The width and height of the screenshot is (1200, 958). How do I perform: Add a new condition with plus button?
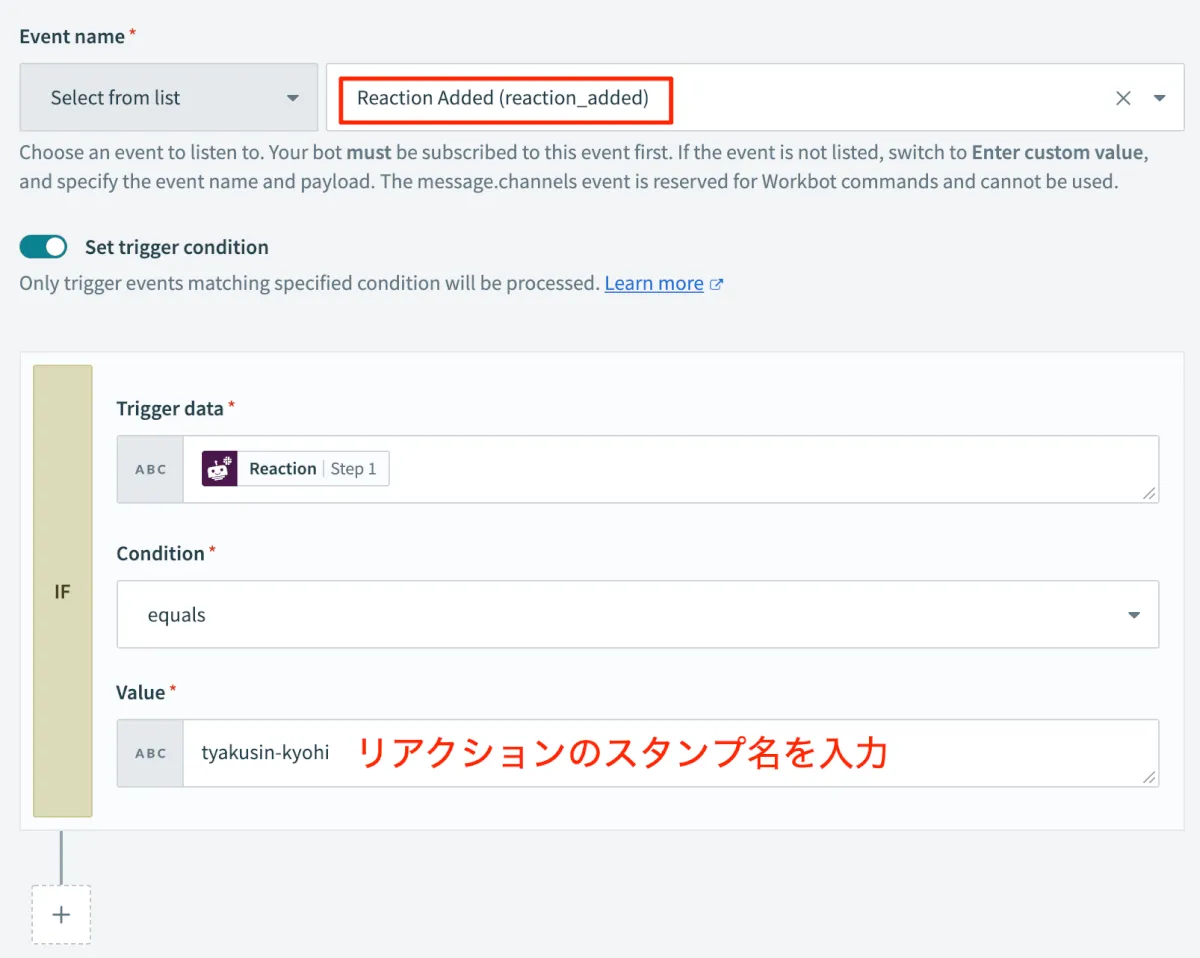click(x=61, y=914)
